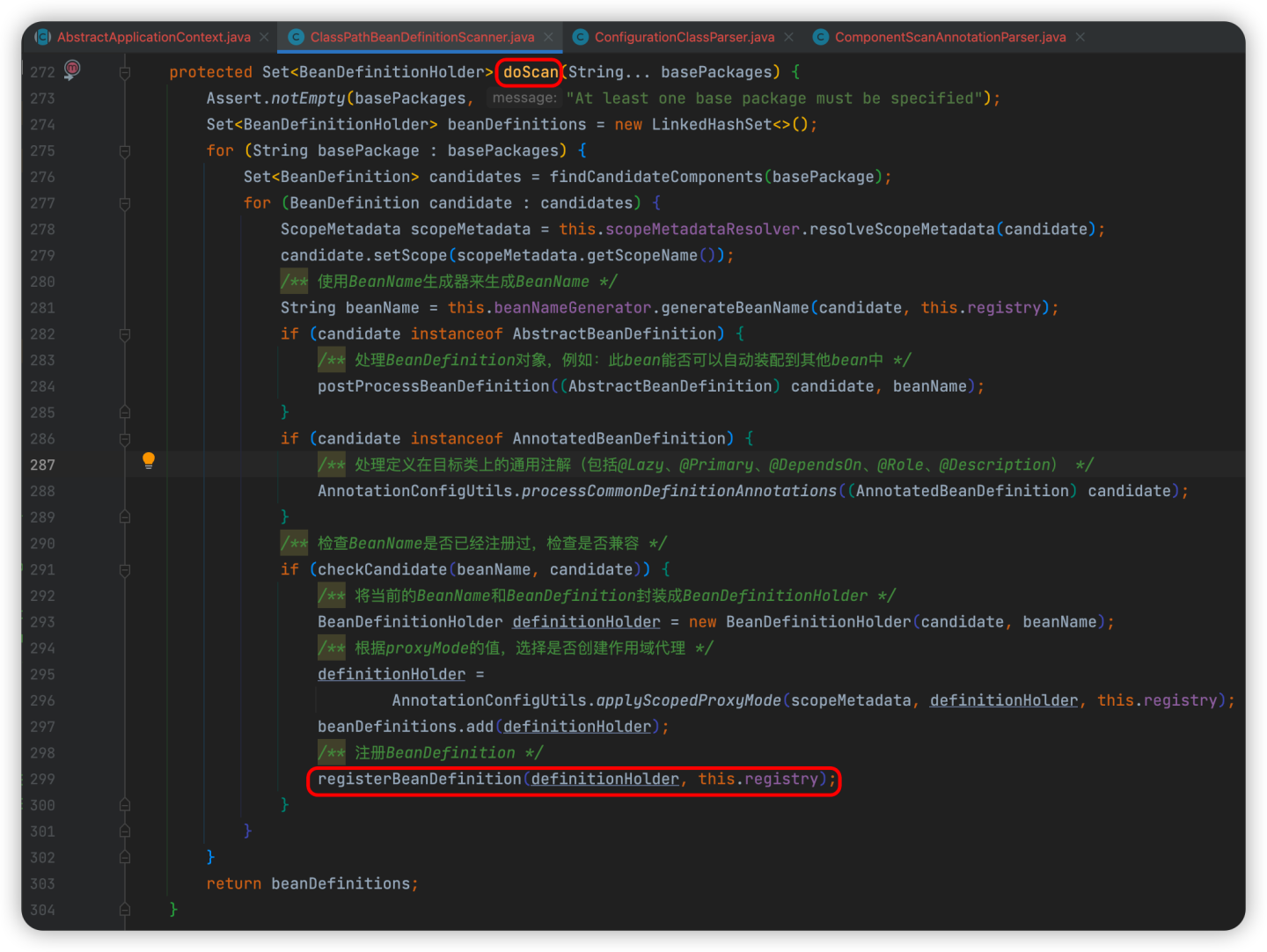Click findCandidateComponents call on line 276
1267x952 pixels.
[656, 177]
